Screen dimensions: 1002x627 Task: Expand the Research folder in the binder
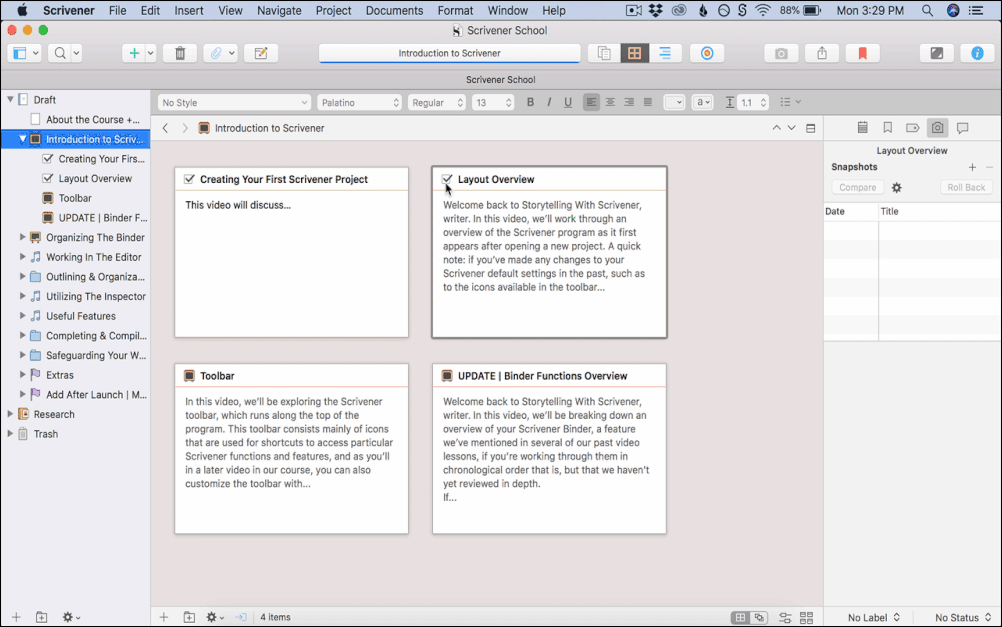(11, 414)
